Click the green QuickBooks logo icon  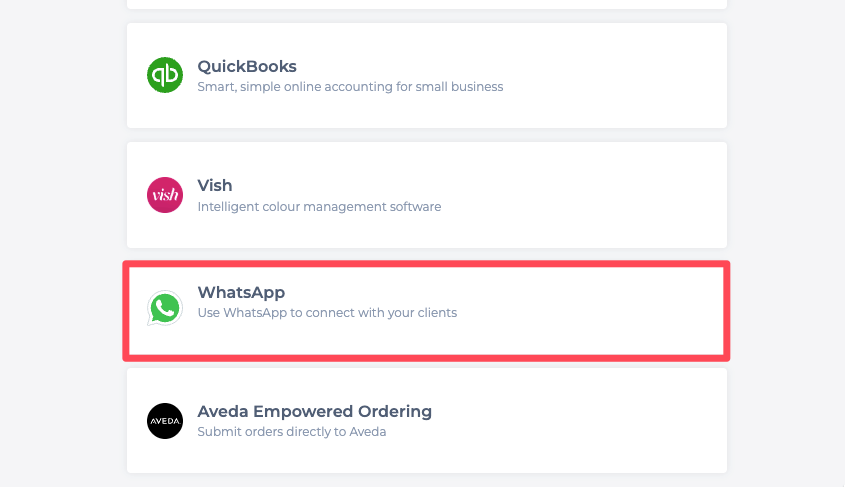165,76
